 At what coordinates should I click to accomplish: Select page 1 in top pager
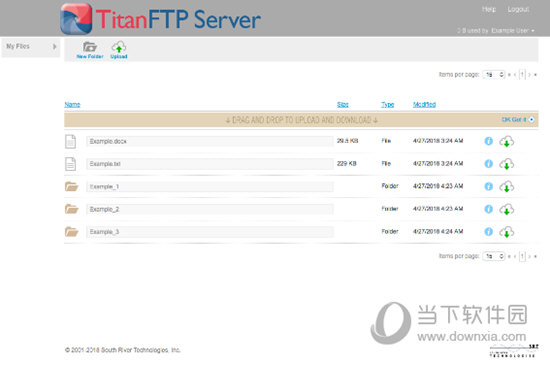tap(522, 74)
